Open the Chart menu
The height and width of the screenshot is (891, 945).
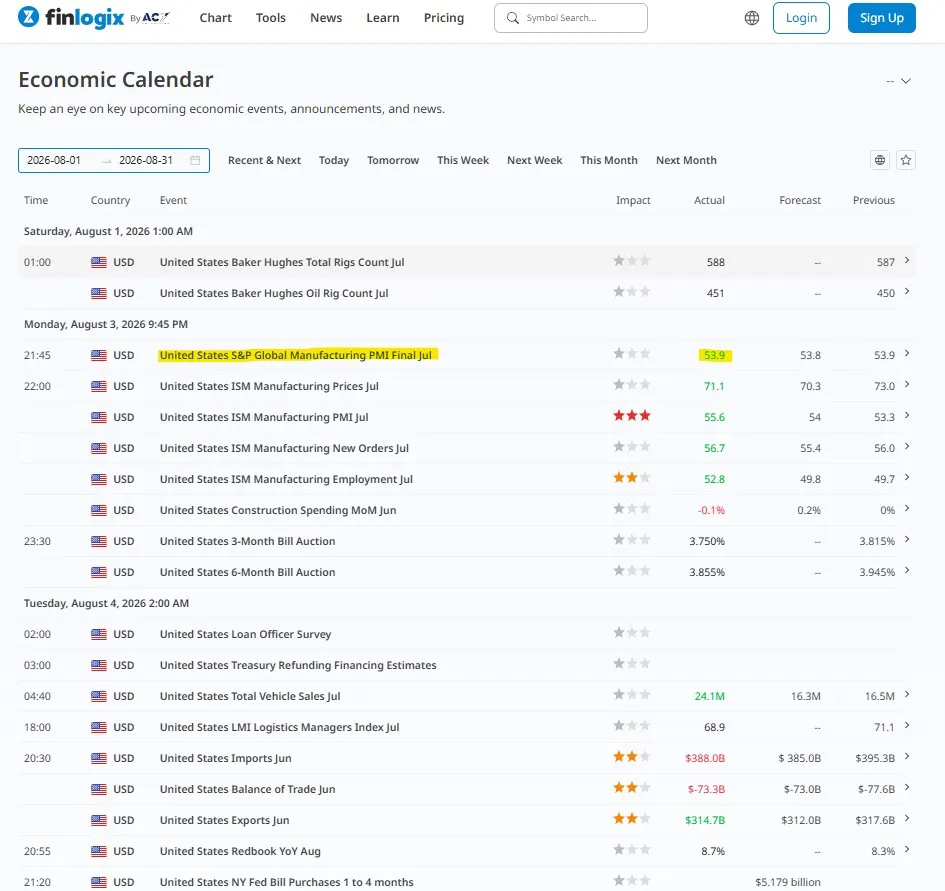[x=216, y=18]
